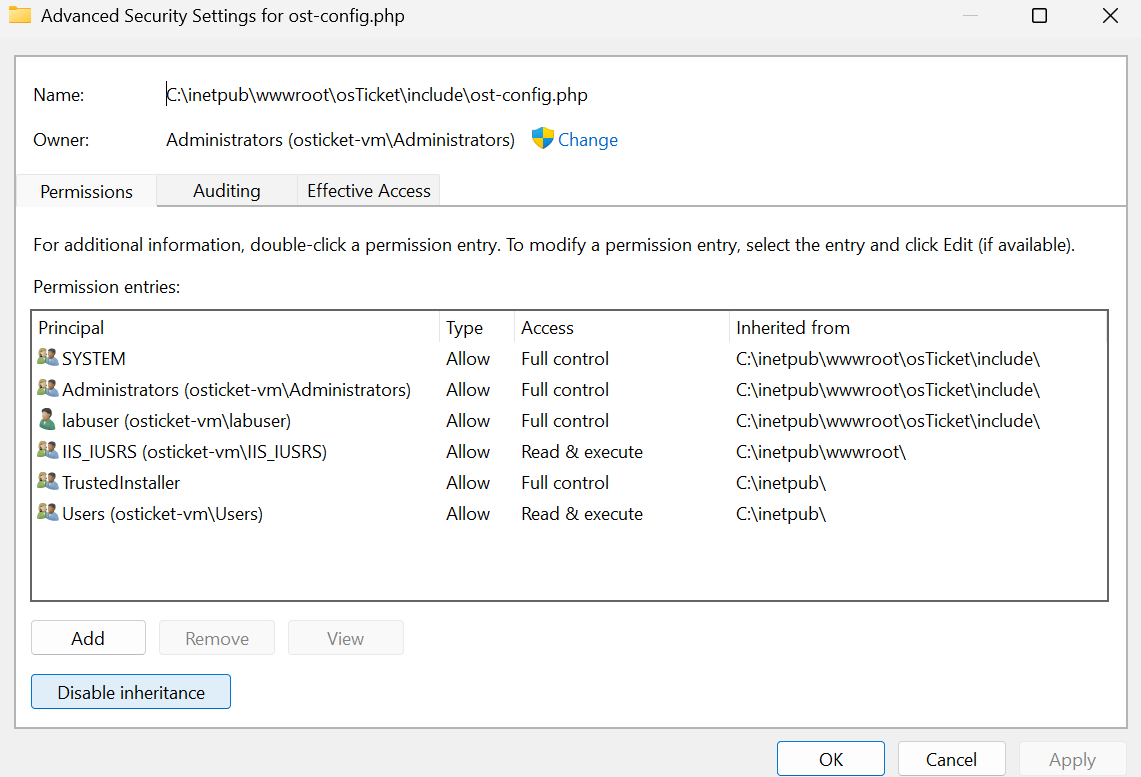Click the file path name field
This screenshot has height=777, width=1141.
[377, 95]
